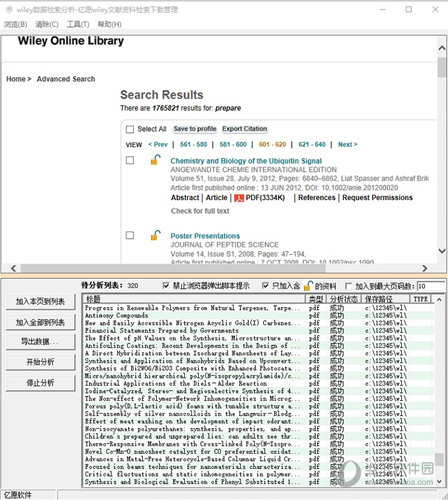
Task: Click 开始分析 button
Action: click(x=40, y=362)
